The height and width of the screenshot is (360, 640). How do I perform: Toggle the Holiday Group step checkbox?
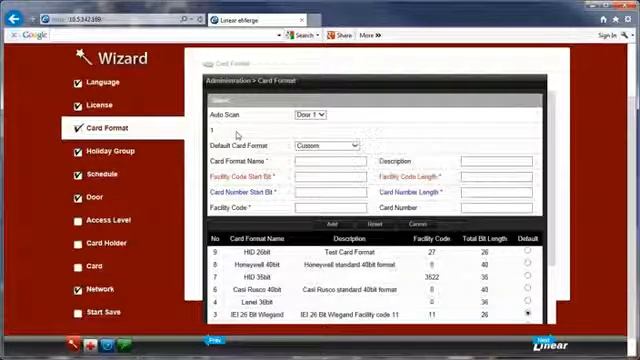78,152
